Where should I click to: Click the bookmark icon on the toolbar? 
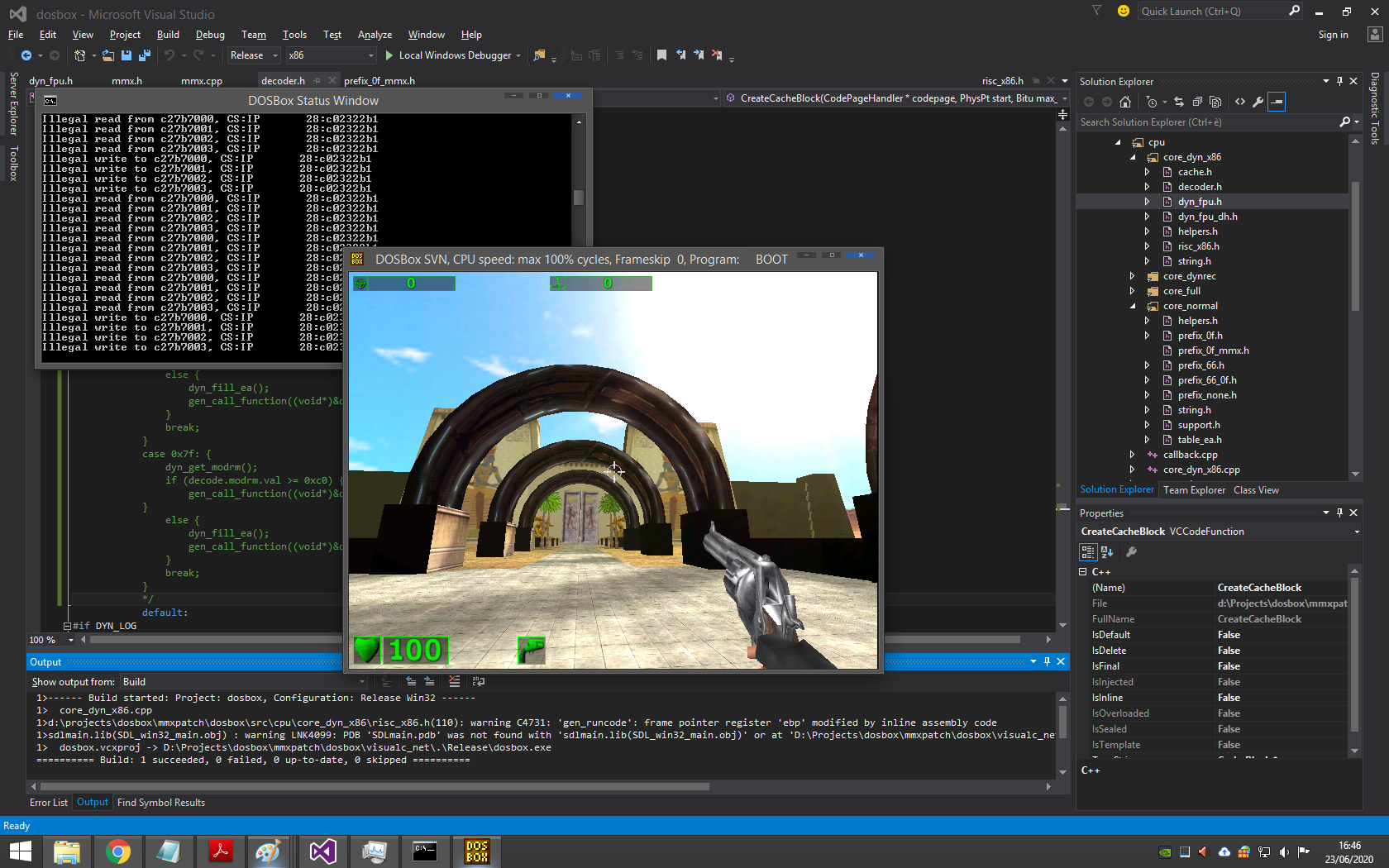(661, 55)
